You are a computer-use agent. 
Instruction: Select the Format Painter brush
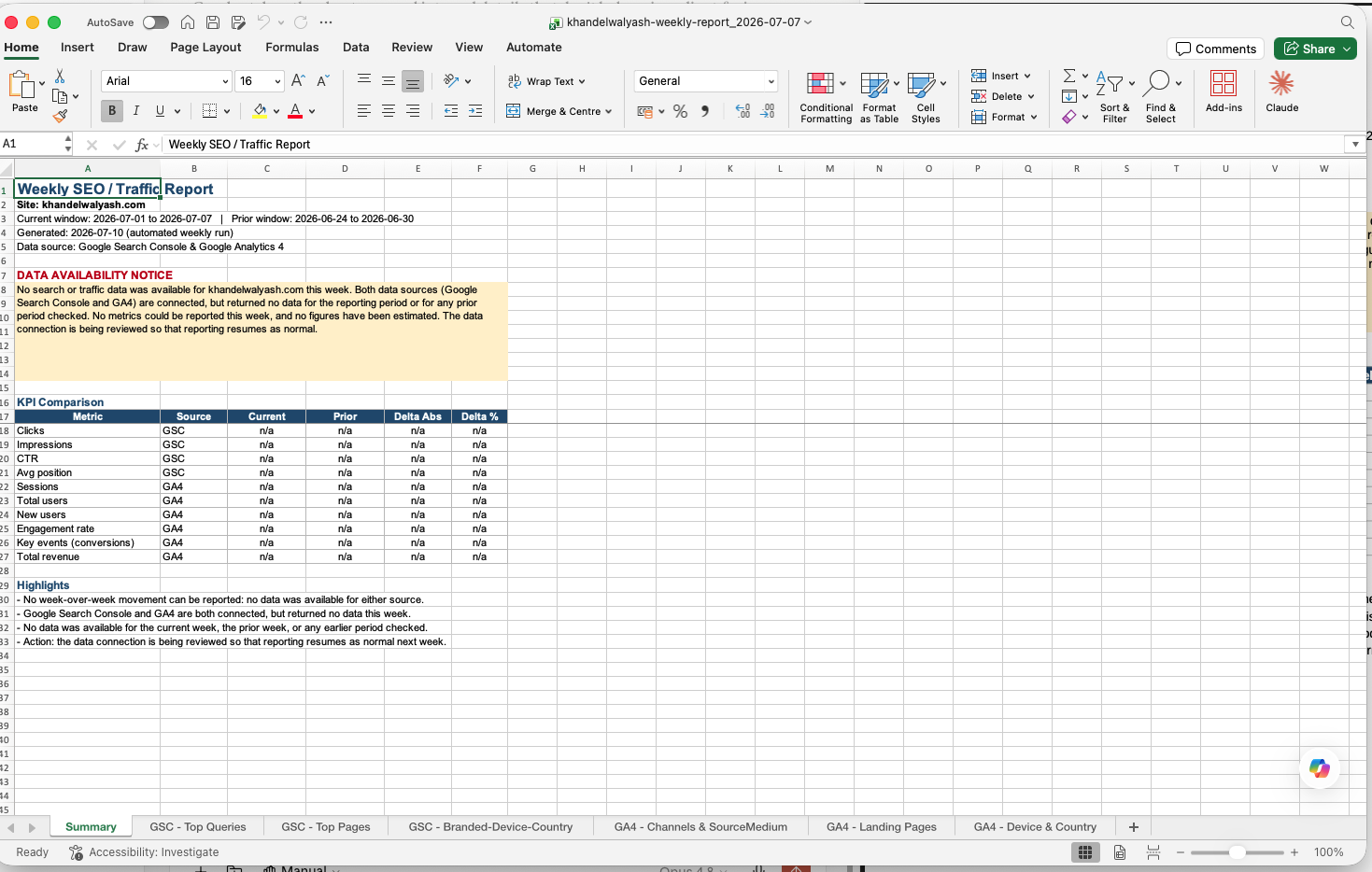point(60,116)
